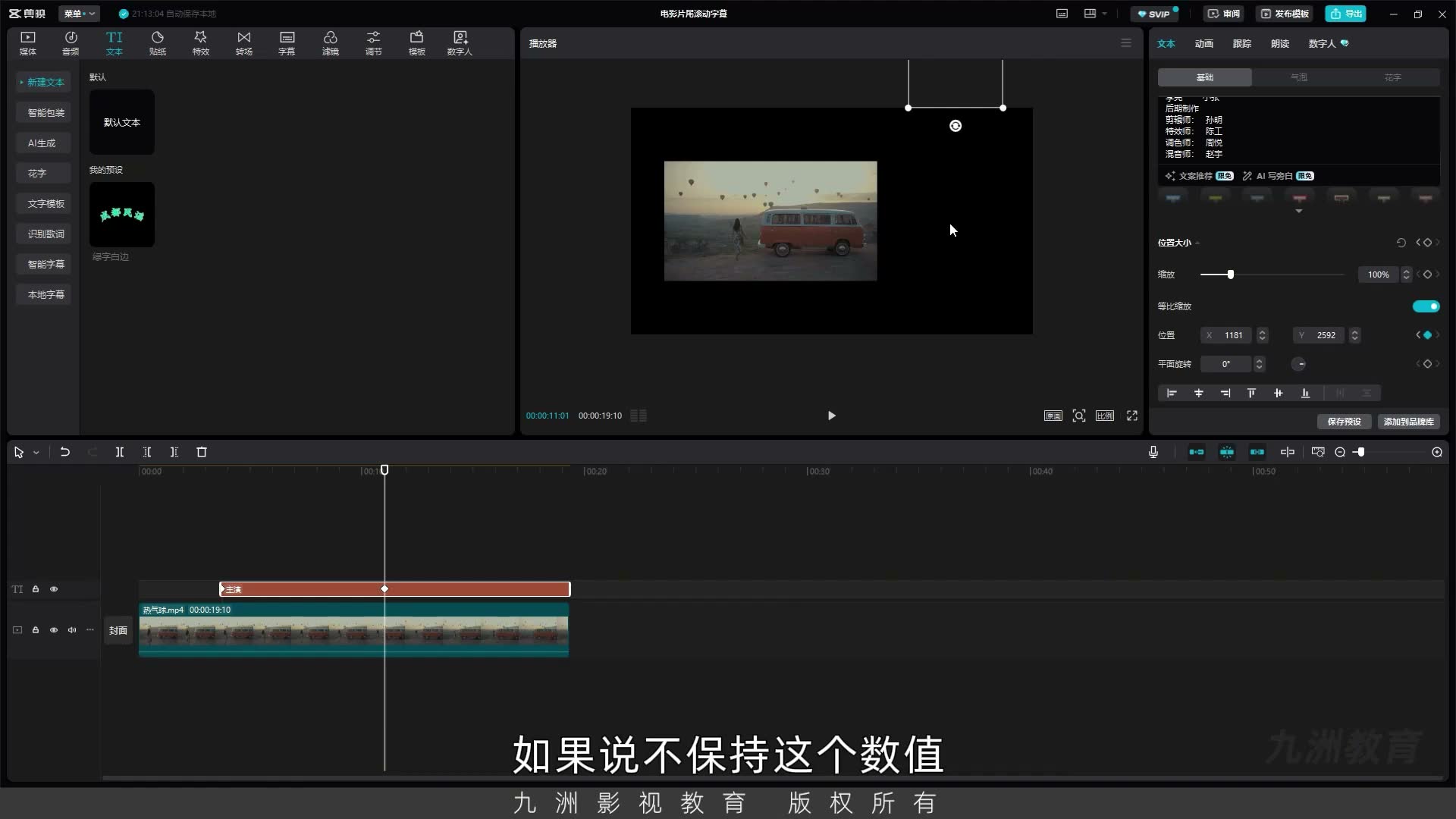The height and width of the screenshot is (819, 1456).
Task: Align text to top with the align-top icon
Action: tap(1251, 393)
